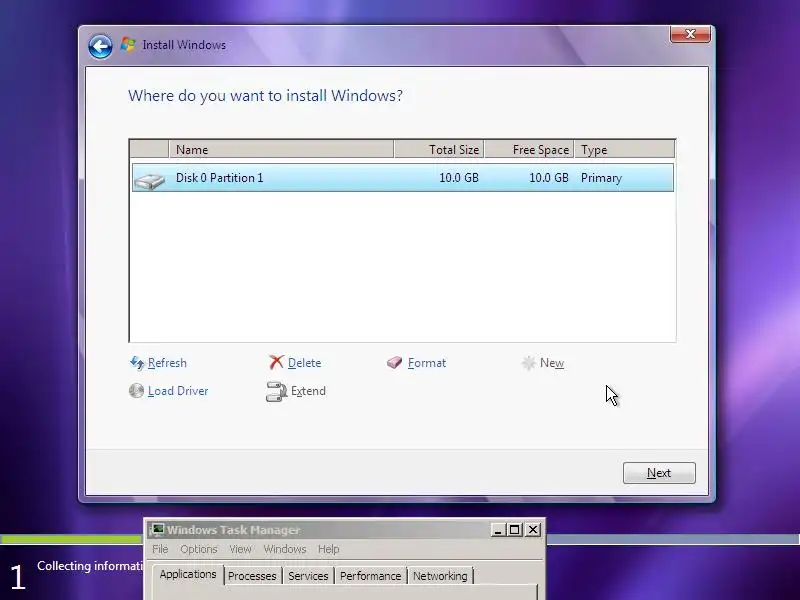Screen dimensions: 800x600
Task: Click the Extend link
Action: pos(308,391)
